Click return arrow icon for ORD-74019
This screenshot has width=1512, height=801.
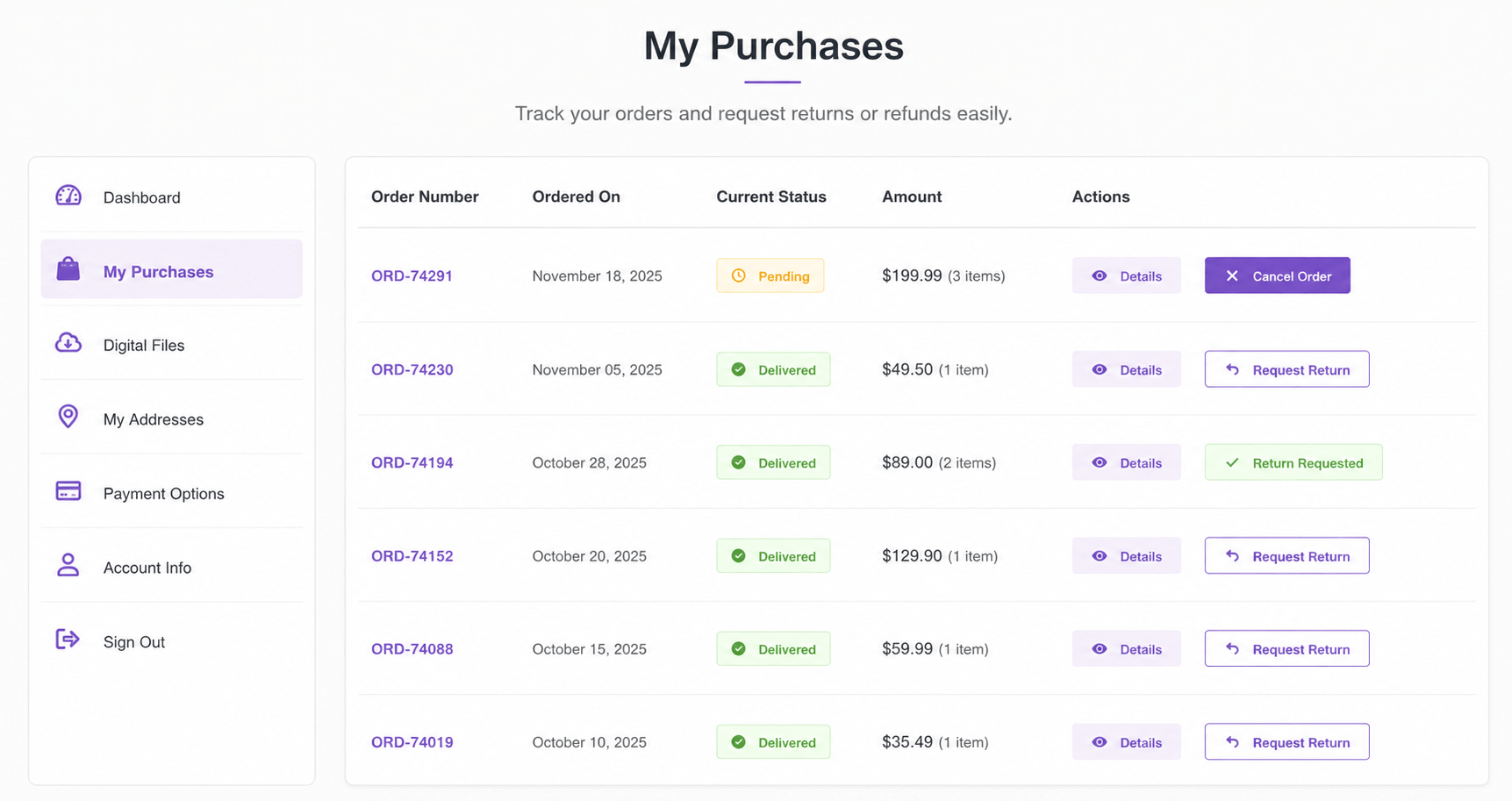pyautogui.click(x=1232, y=742)
